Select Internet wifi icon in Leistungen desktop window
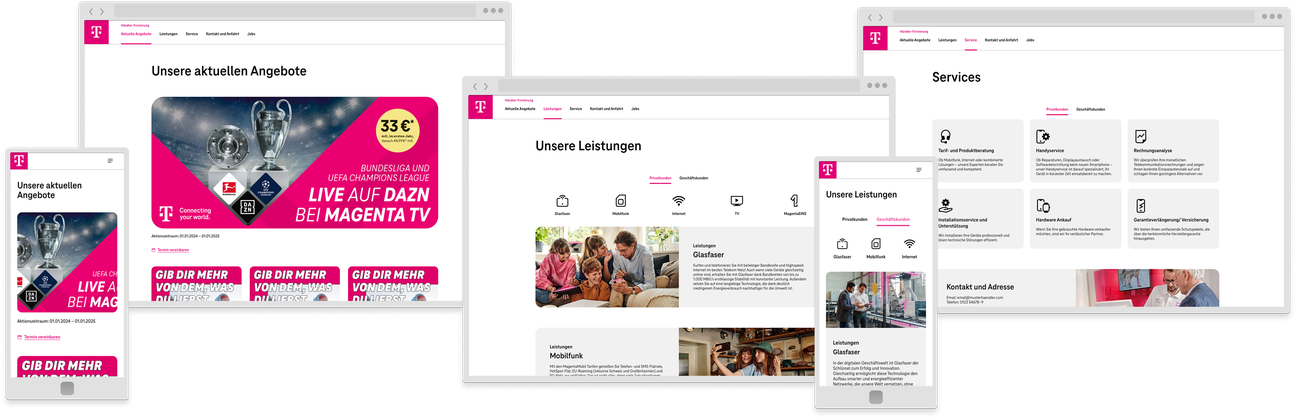This screenshot has width=1296, height=418. pyautogui.click(x=679, y=201)
